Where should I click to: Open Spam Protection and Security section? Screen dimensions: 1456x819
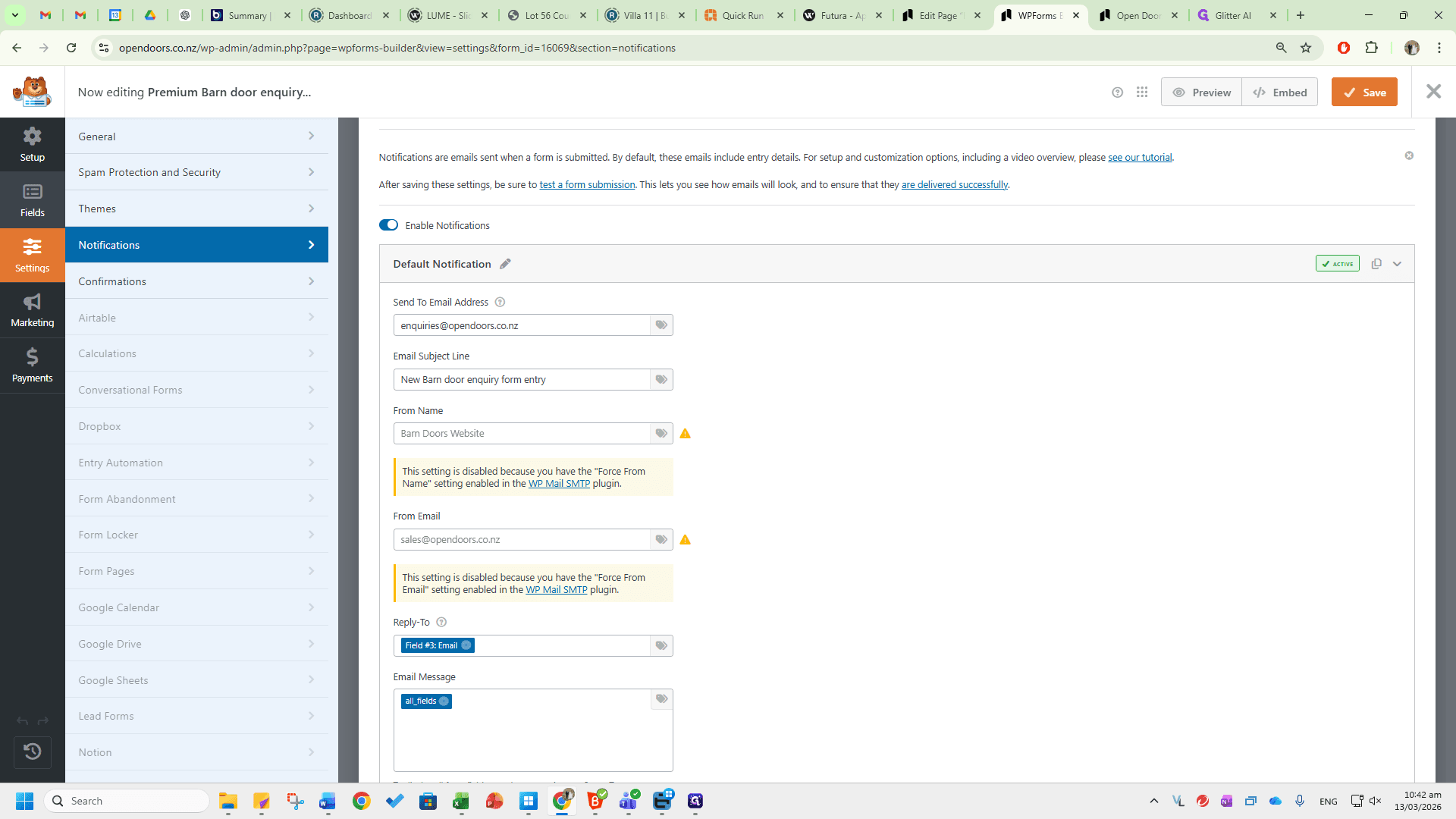pyautogui.click(x=196, y=172)
